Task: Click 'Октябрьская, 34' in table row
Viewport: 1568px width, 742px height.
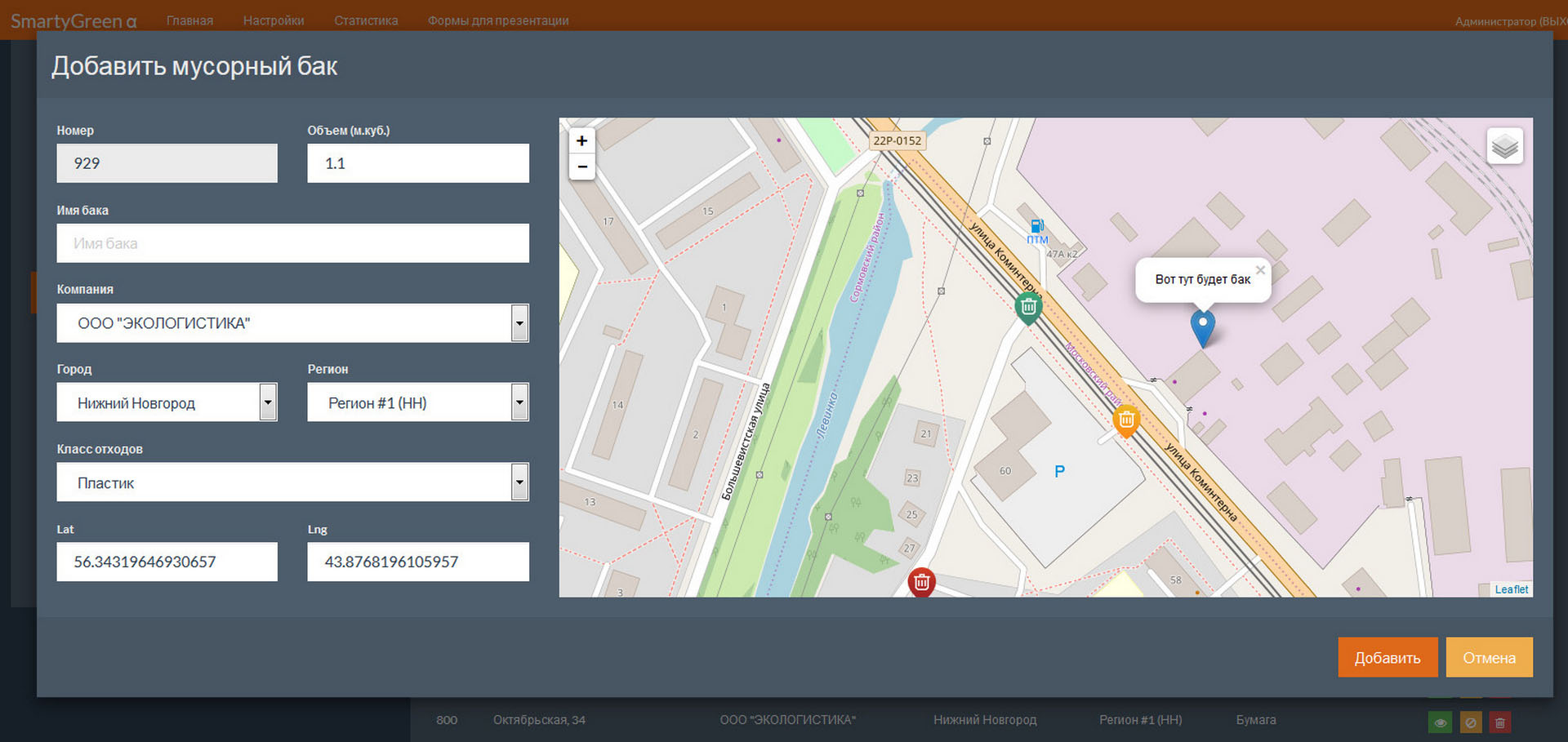Action: click(539, 720)
